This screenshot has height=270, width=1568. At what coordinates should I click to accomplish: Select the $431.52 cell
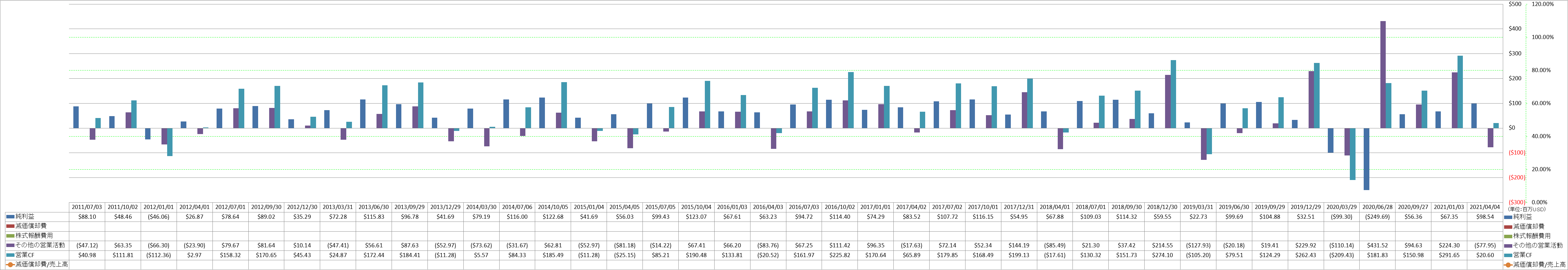(1378, 245)
